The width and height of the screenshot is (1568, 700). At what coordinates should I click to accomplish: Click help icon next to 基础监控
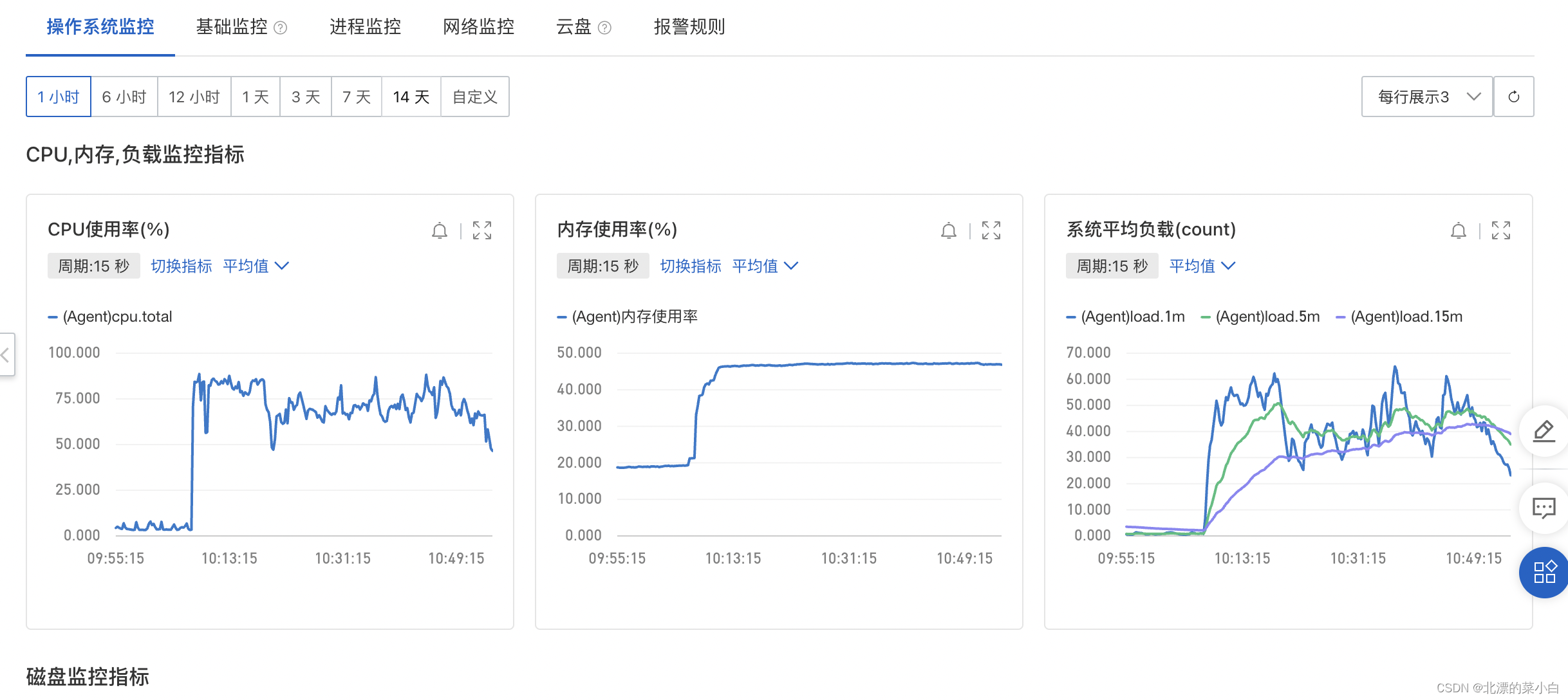pyautogui.click(x=281, y=28)
